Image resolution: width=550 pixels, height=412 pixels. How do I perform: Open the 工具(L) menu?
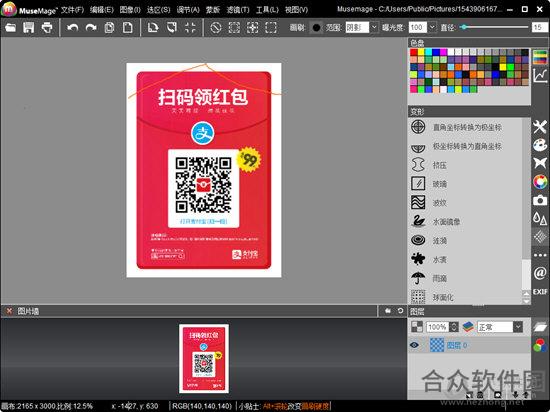click(x=267, y=10)
